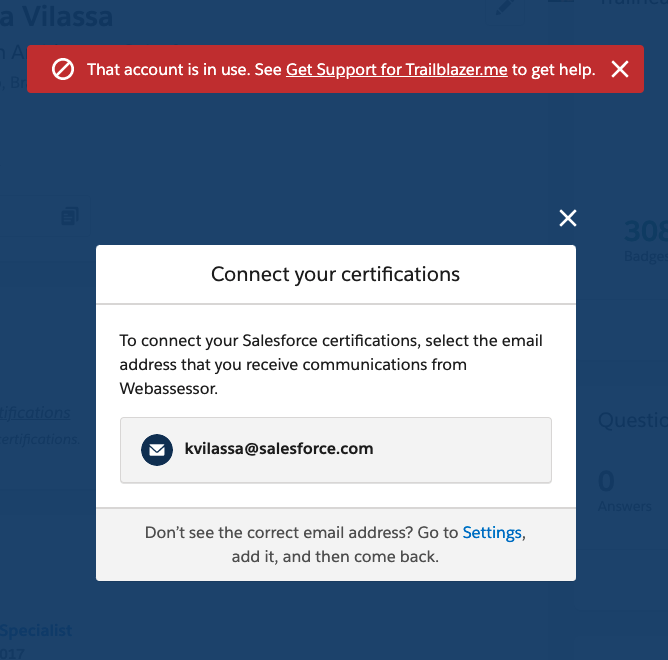Close the Connect your certifications dialog
668x660 pixels.
click(568, 218)
